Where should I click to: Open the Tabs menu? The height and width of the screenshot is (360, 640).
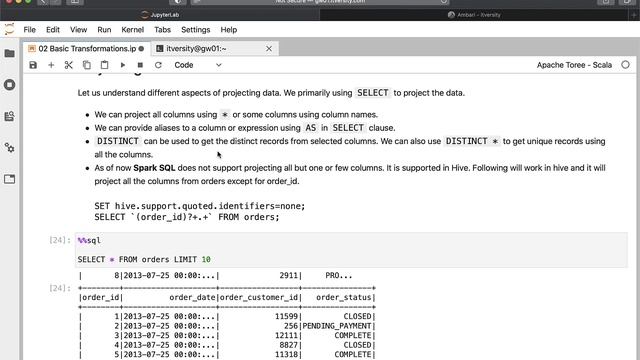pyautogui.click(x=162, y=30)
